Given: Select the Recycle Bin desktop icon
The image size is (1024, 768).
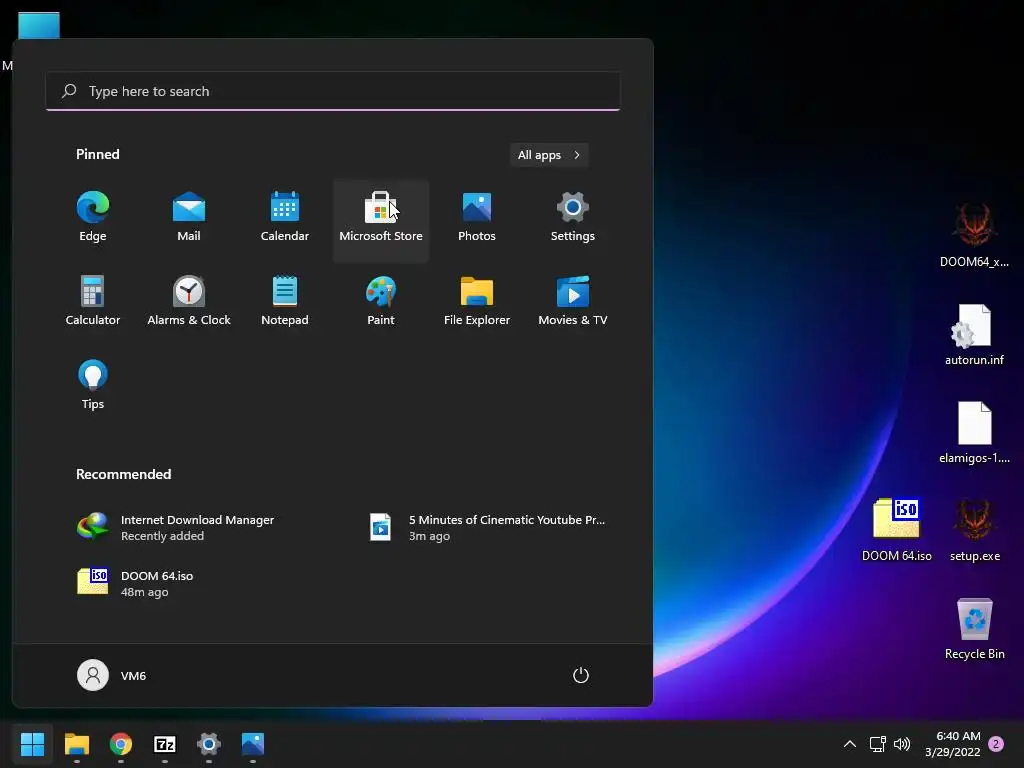Looking at the screenshot, I should click(x=974, y=629).
